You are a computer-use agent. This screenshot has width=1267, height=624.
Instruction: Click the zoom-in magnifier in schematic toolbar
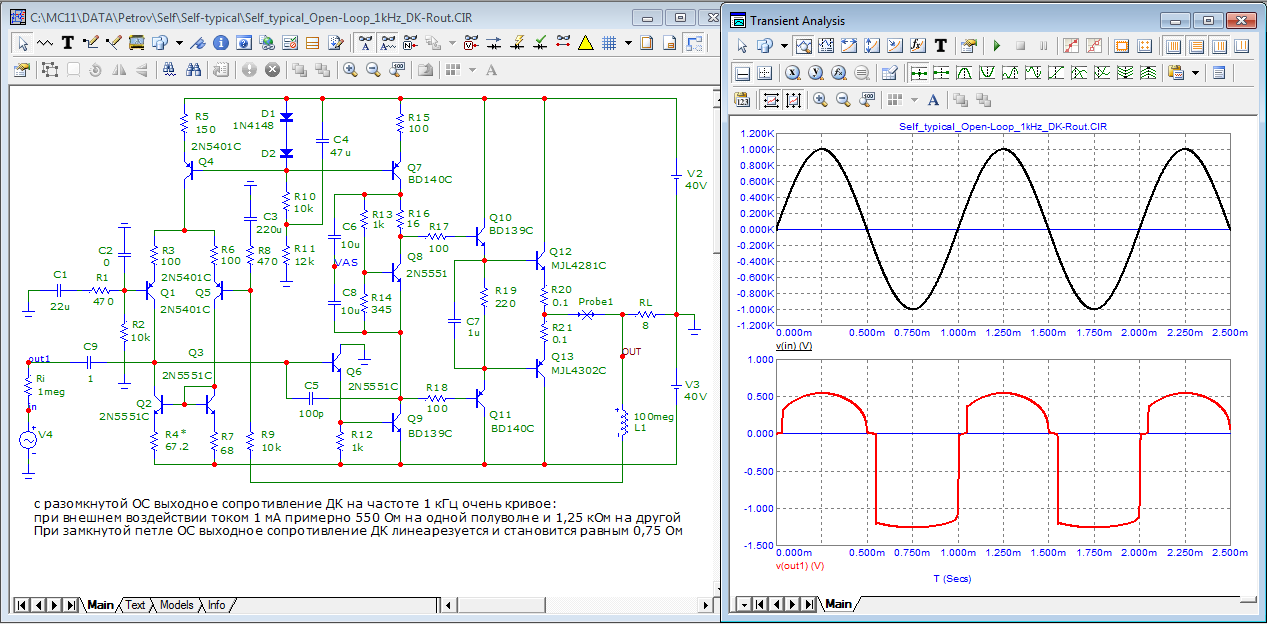point(350,70)
